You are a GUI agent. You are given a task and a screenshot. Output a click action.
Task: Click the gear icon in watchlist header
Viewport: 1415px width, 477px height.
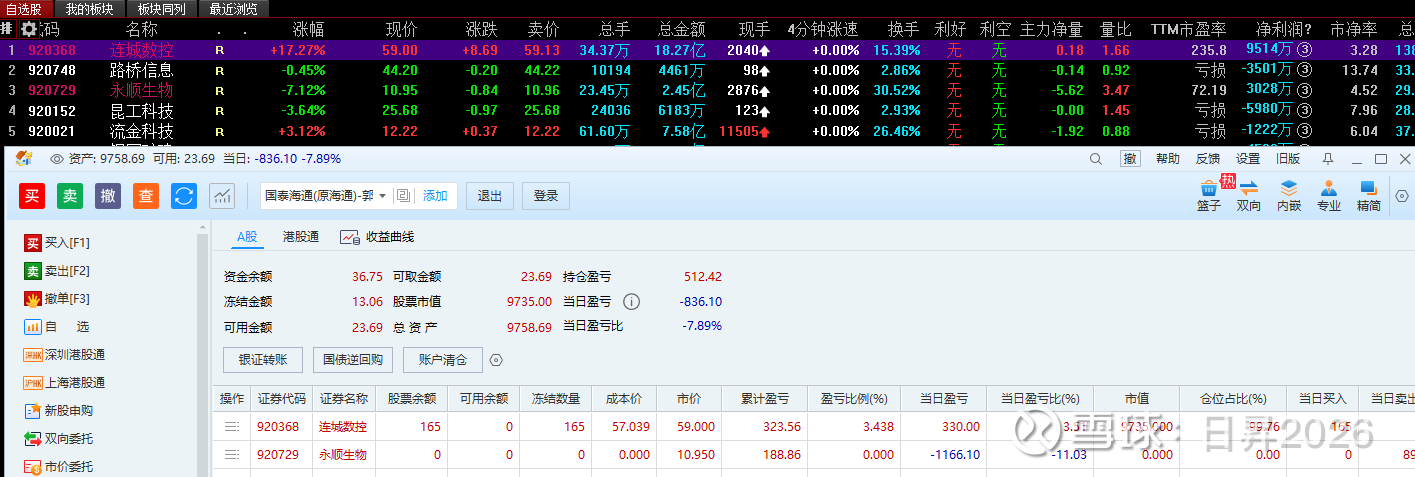[28, 30]
